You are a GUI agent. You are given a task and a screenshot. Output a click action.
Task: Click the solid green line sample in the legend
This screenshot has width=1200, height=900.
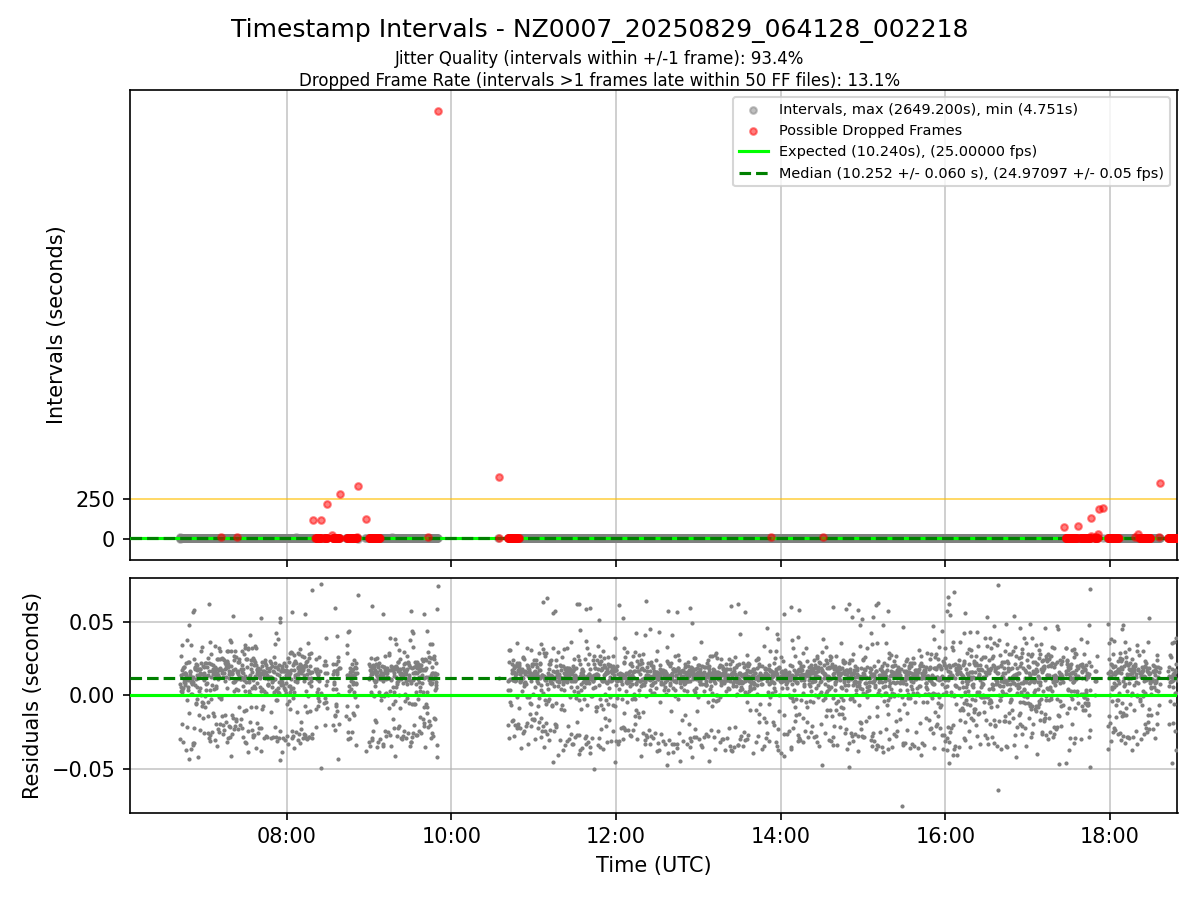click(x=753, y=152)
